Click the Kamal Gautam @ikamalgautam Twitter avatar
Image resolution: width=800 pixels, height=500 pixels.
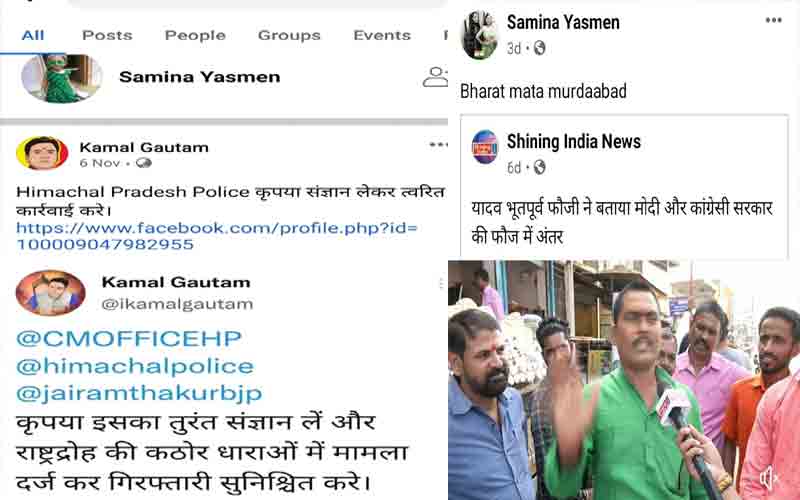[51, 293]
